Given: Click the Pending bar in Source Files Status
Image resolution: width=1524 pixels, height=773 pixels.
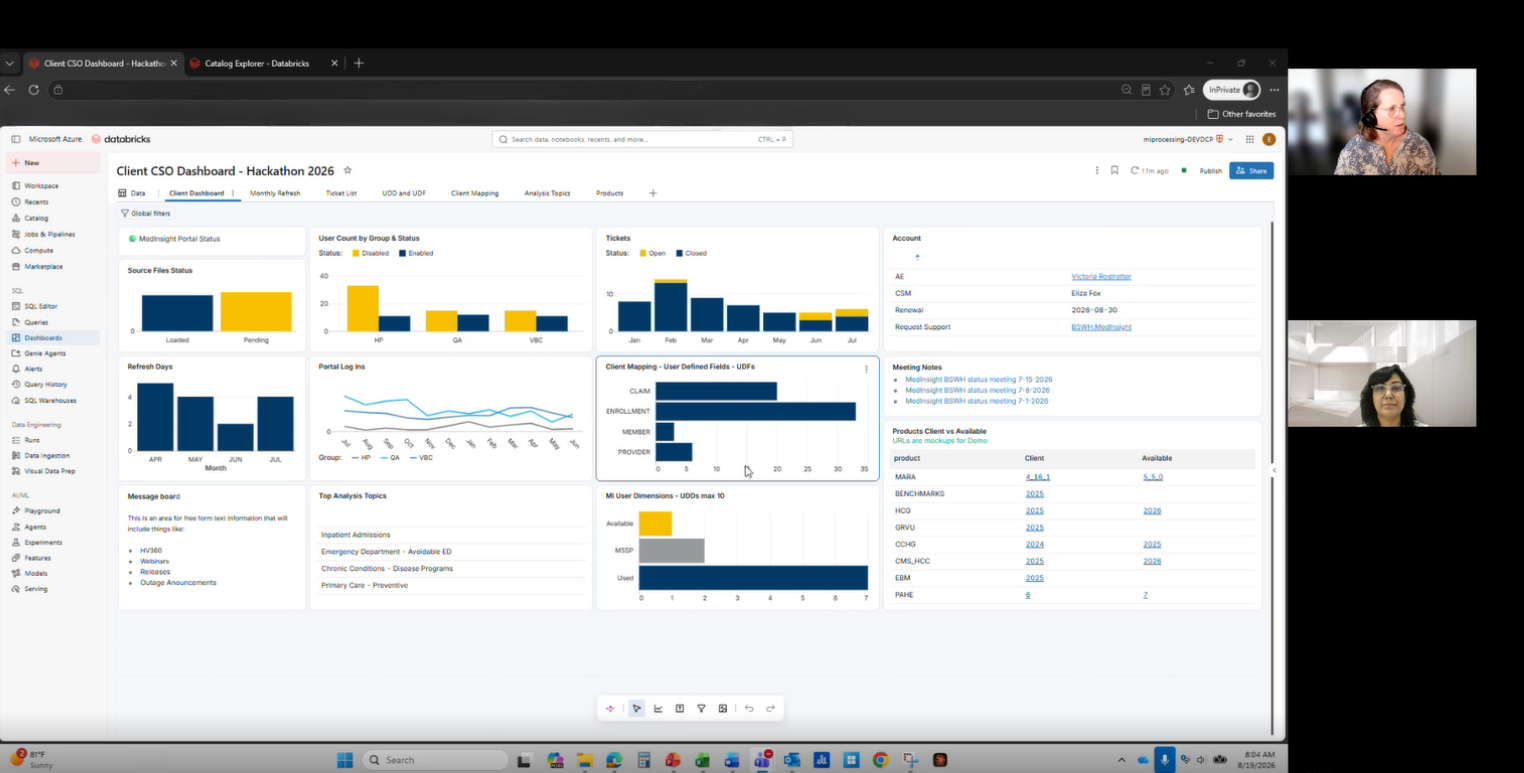Looking at the screenshot, I should pyautogui.click(x=256, y=312).
